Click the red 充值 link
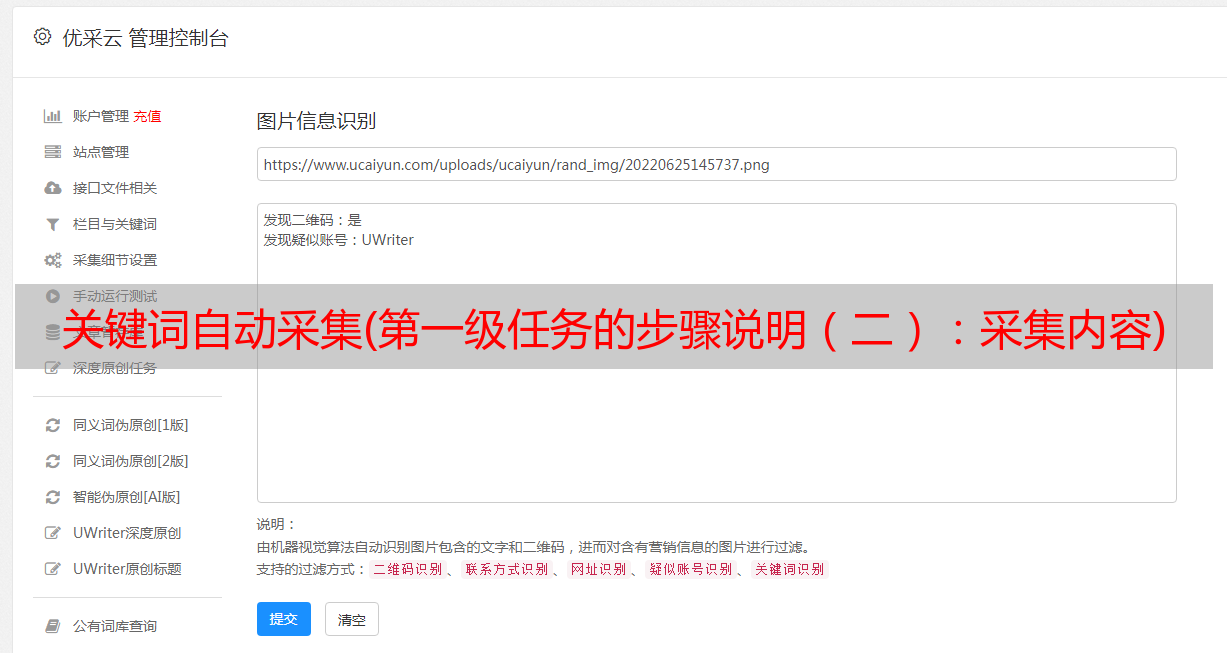This screenshot has height=653, width=1227. [147, 116]
